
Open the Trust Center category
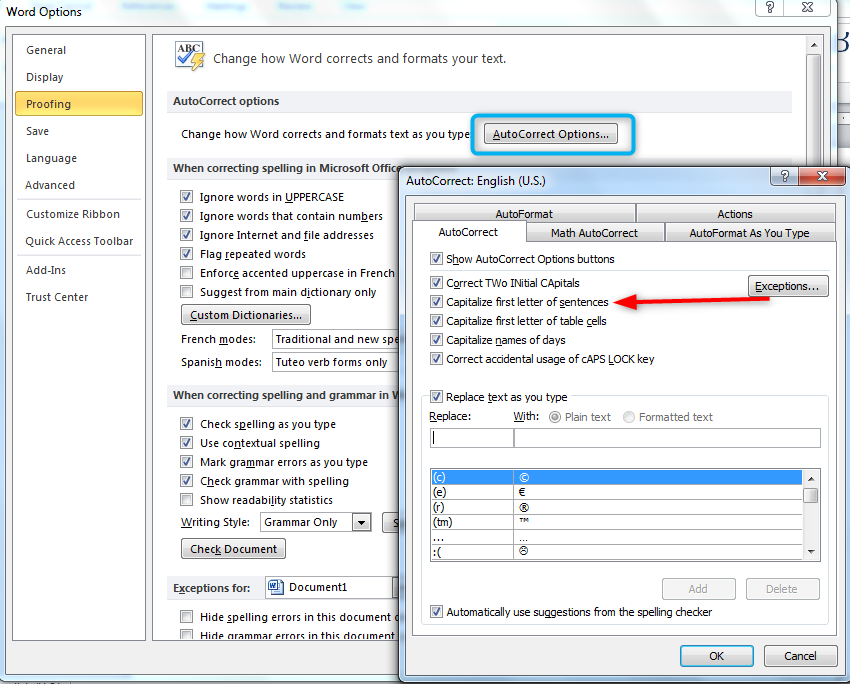[57, 297]
